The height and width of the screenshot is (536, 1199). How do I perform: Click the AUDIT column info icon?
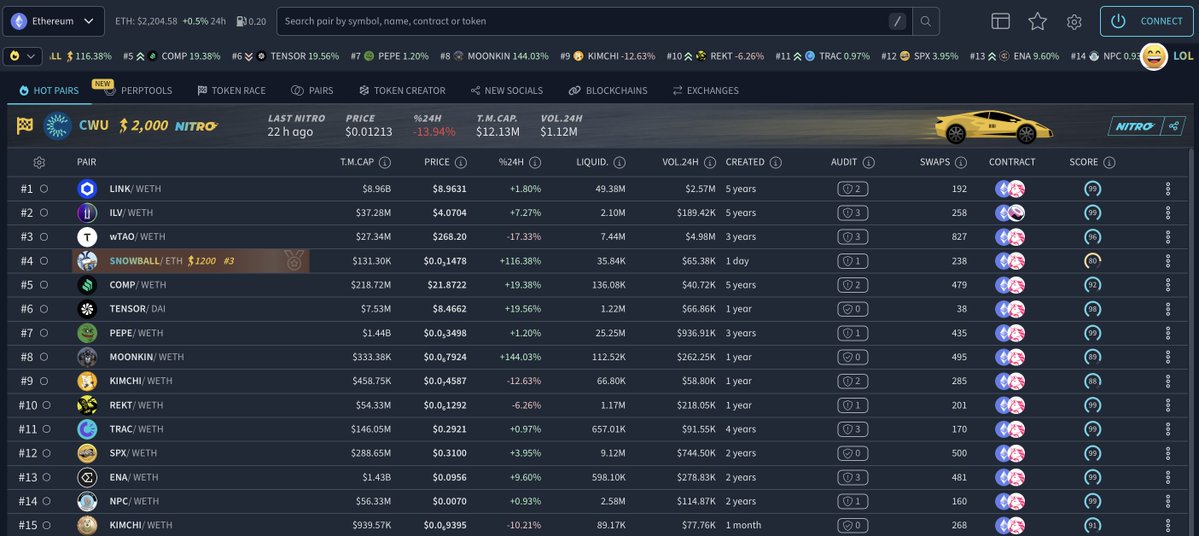pos(869,162)
